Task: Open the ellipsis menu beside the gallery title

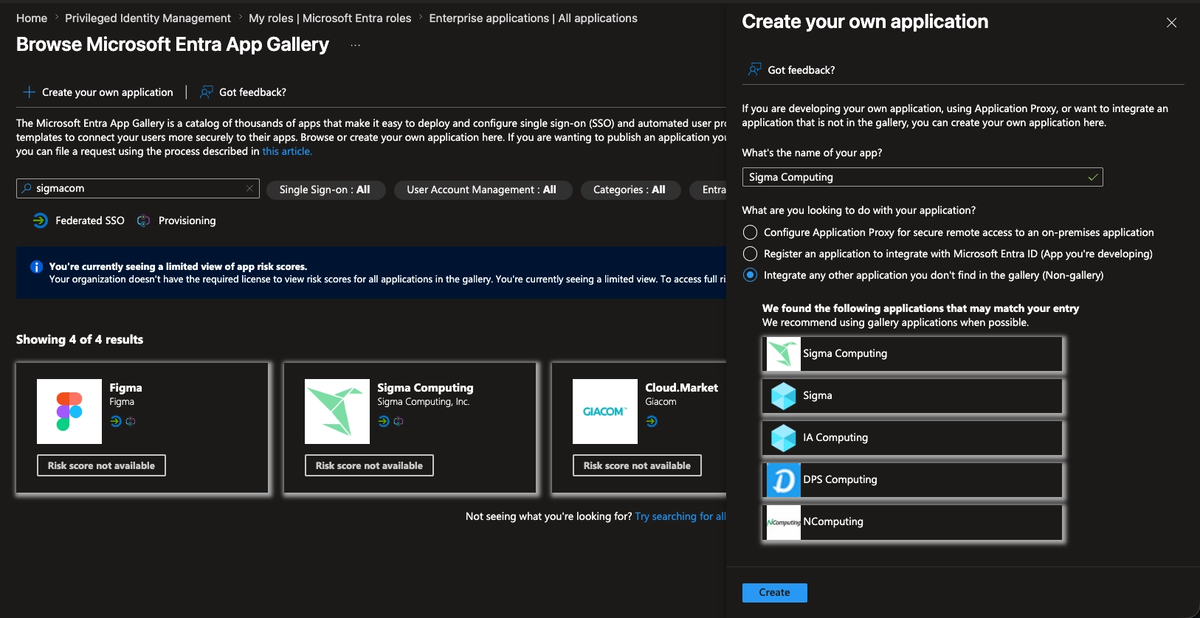Action: click(356, 45)
